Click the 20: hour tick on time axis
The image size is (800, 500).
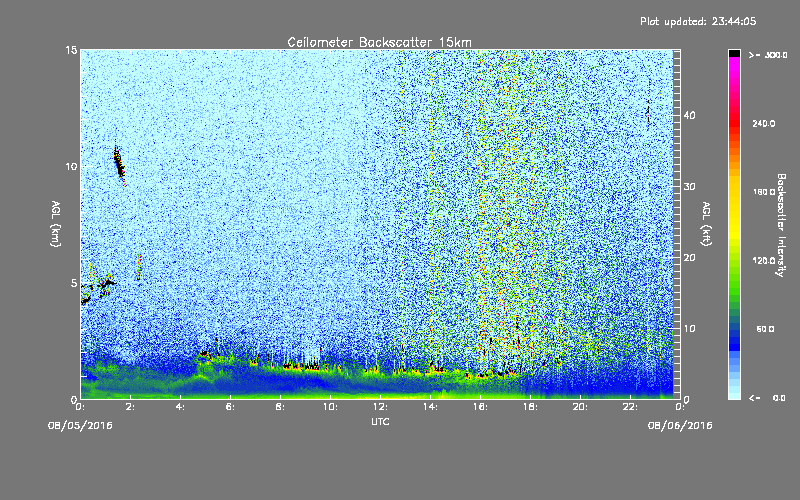click(x=580, y=407)
